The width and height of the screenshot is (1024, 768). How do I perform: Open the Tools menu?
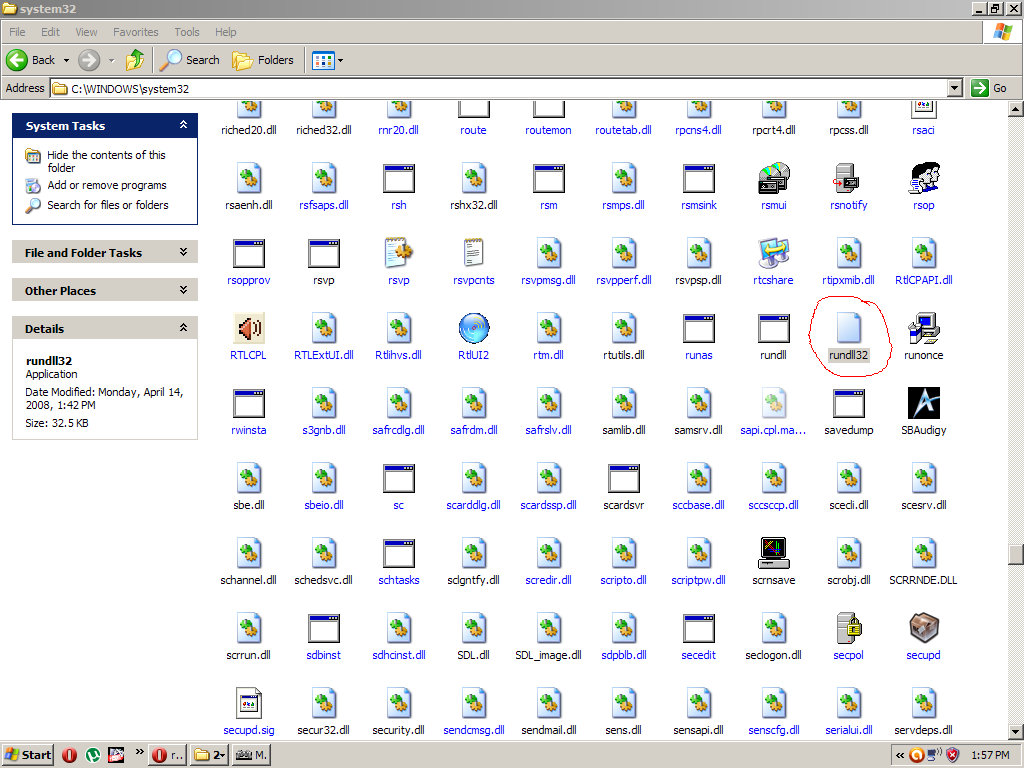pyautogui.click(x=187, y=32)
